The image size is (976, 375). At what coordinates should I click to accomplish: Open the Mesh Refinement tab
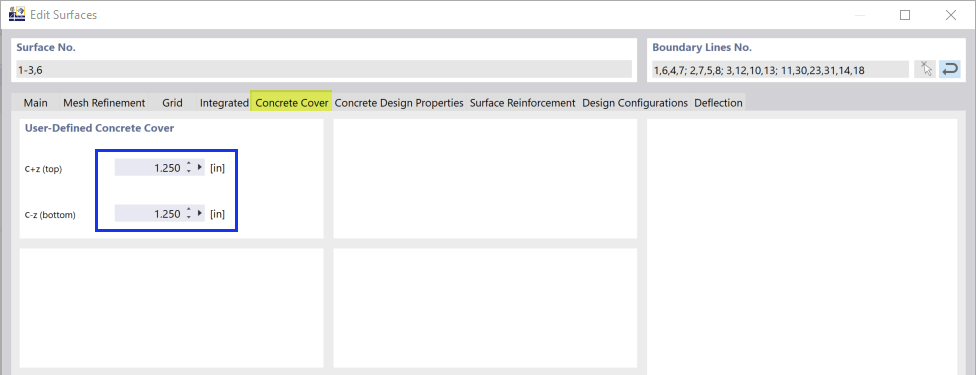pyautogui.click(x=105, y=103)
